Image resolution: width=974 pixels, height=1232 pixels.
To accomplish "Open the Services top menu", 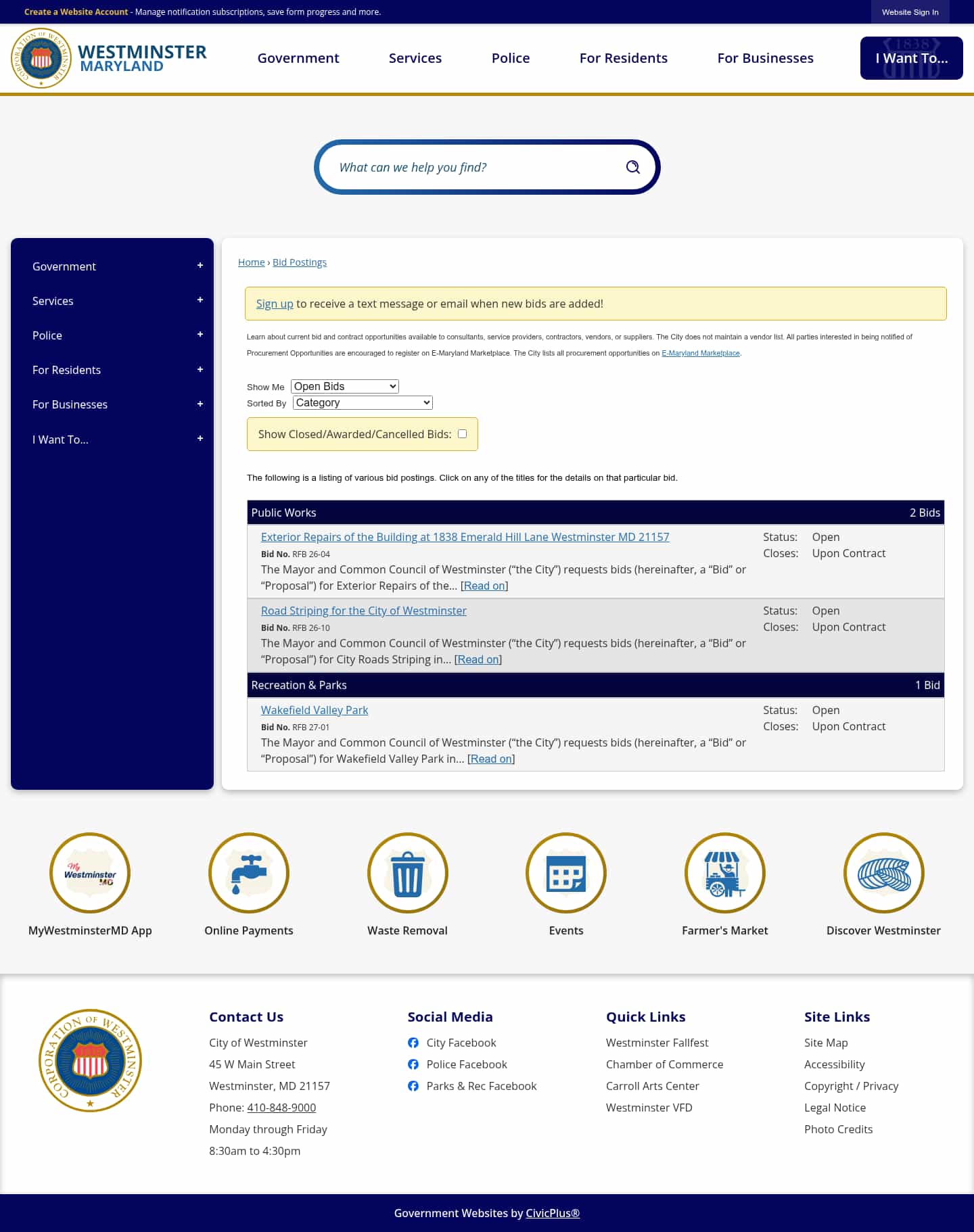I will coord(415,58).
